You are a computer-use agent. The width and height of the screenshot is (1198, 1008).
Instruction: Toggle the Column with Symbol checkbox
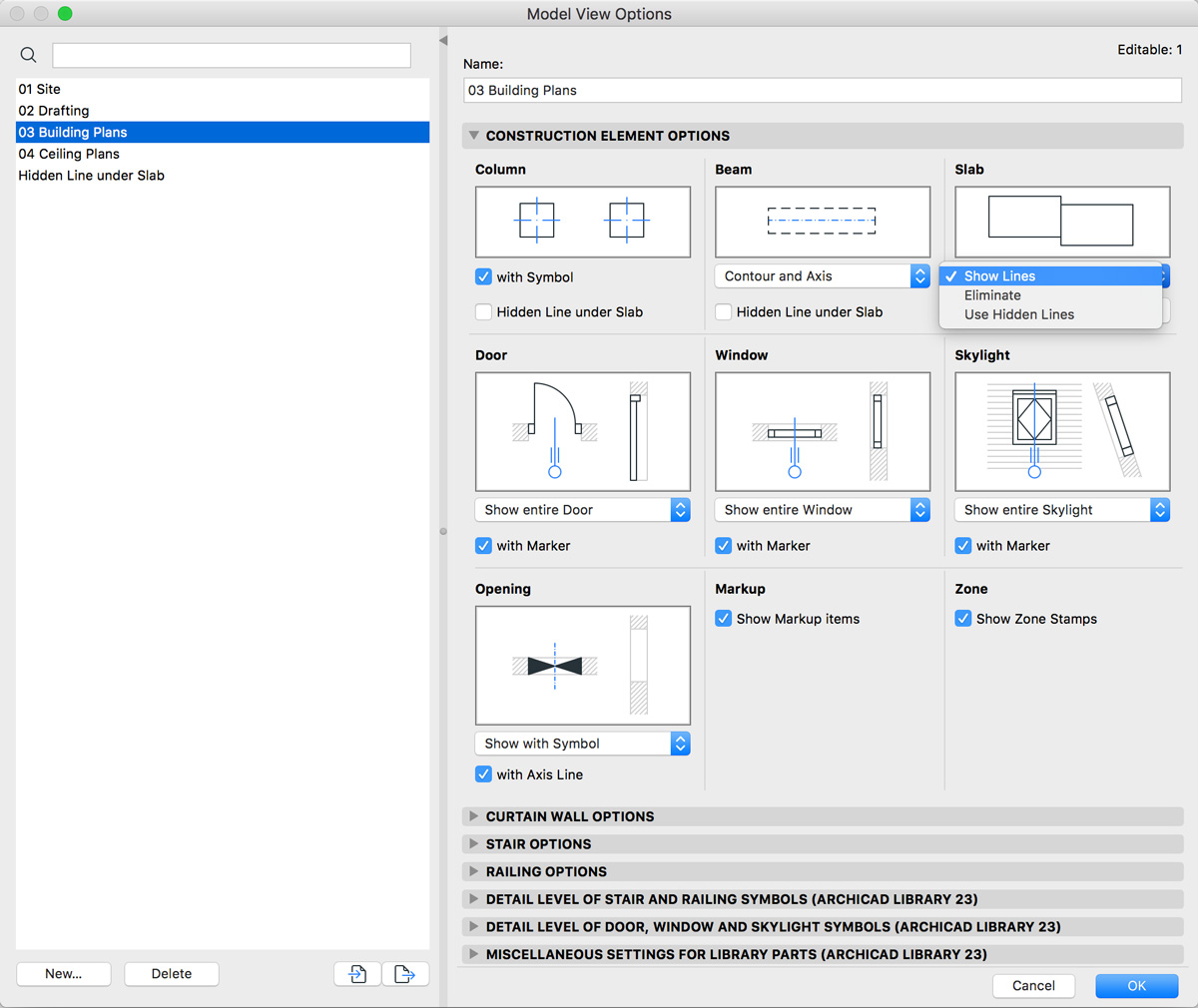coord(484,277)
